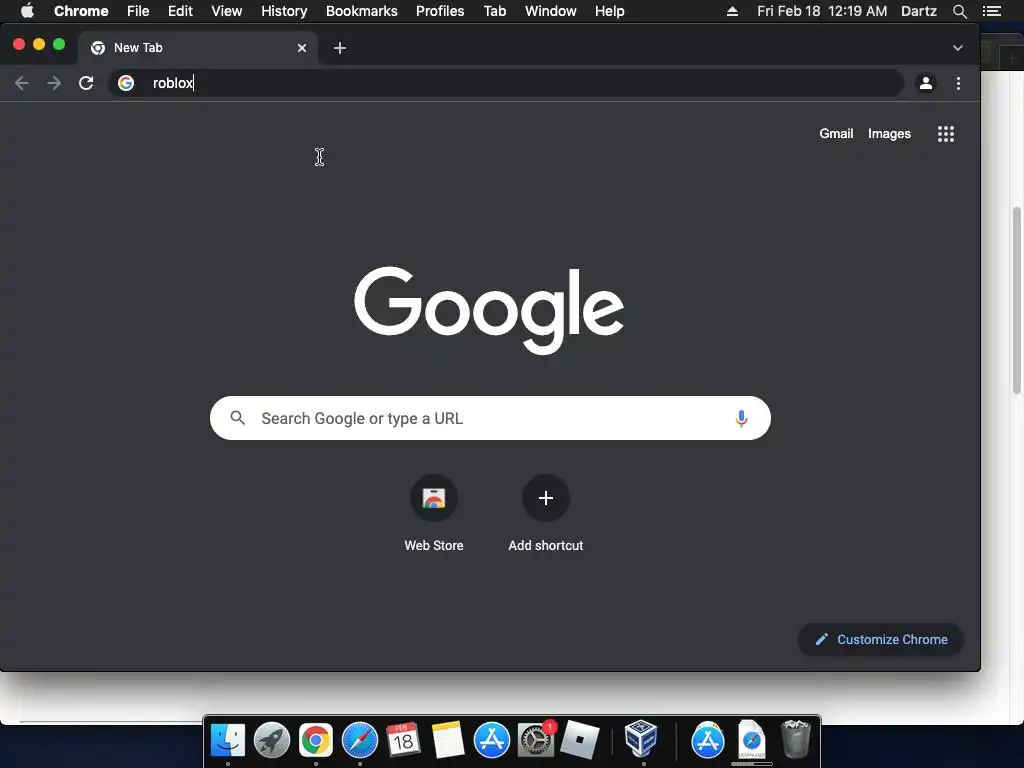Open the File menu

138,11
